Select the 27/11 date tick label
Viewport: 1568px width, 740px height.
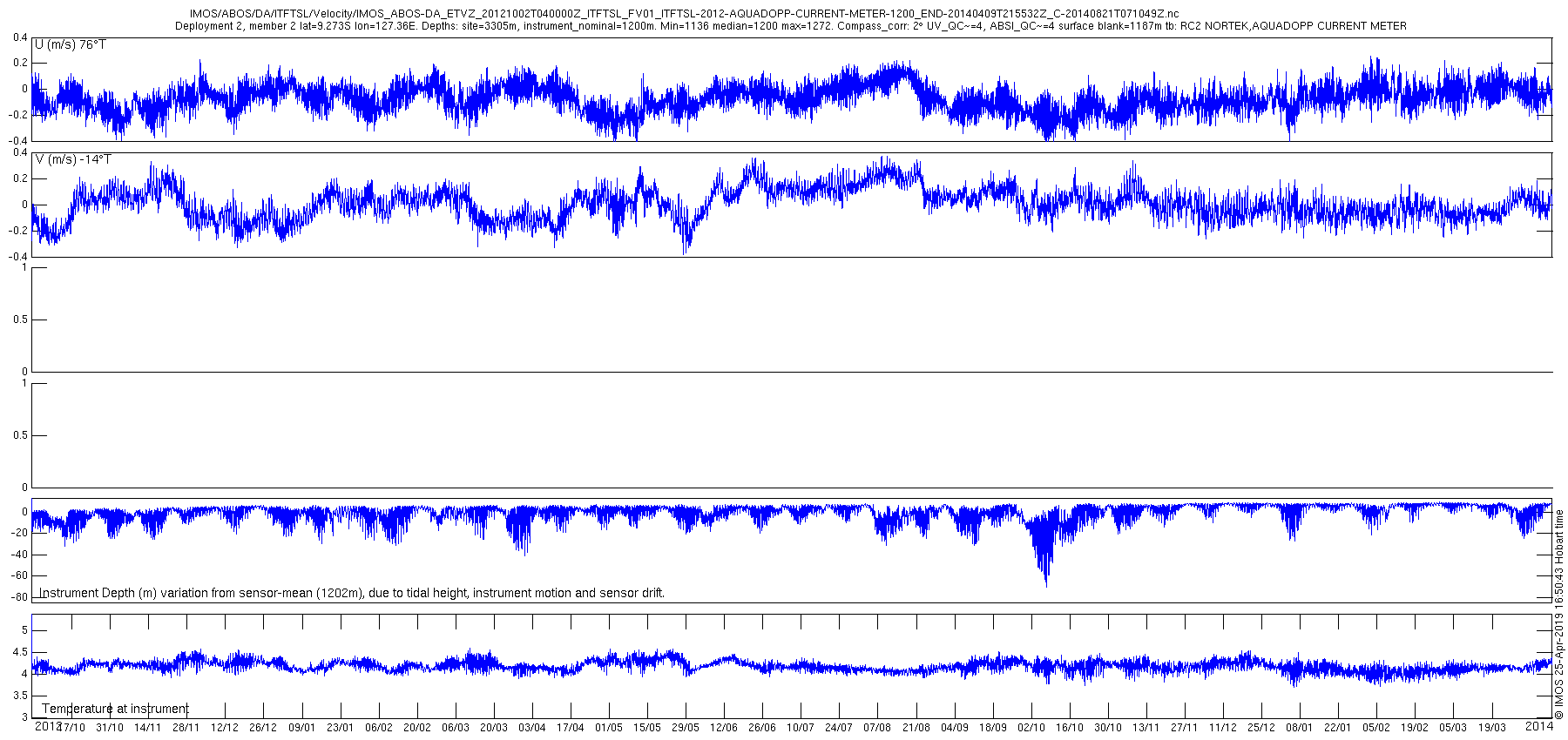(x=1185, y=728)
